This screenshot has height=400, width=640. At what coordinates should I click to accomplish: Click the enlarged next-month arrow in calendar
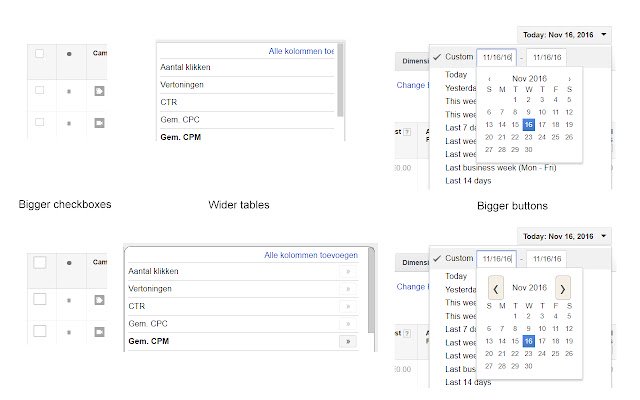click(x=562, y=289)
